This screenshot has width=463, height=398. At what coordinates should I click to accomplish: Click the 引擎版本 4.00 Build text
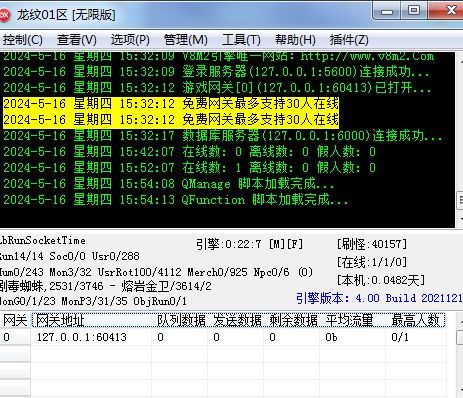(x=379, y=298)
